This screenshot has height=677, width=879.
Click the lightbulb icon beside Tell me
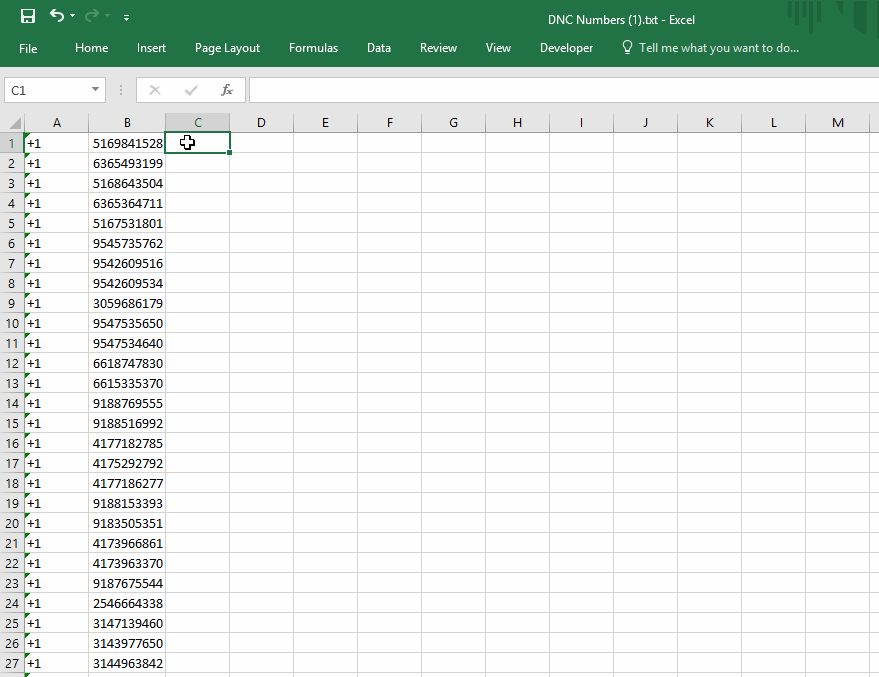pyautogui.click(x=627, y=47)
